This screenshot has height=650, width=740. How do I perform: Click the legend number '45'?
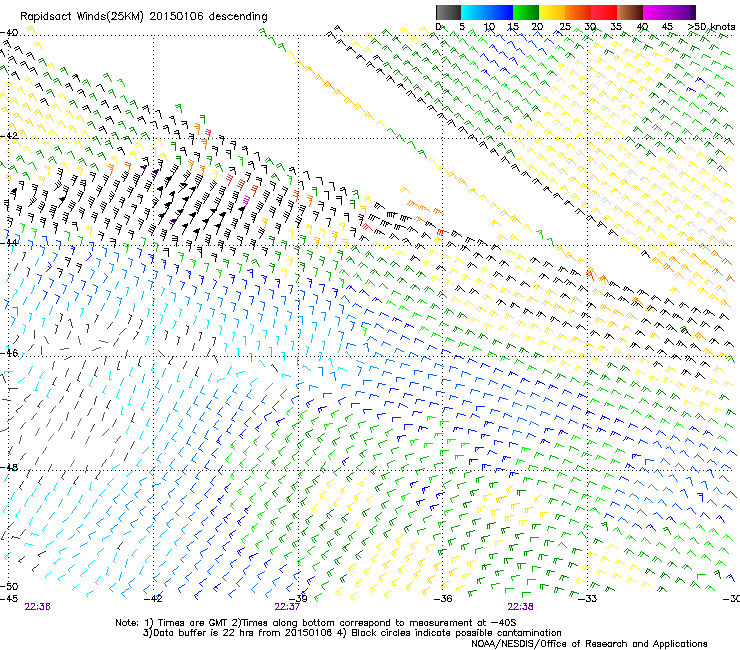pyautogui.click(x=667, y=27)
